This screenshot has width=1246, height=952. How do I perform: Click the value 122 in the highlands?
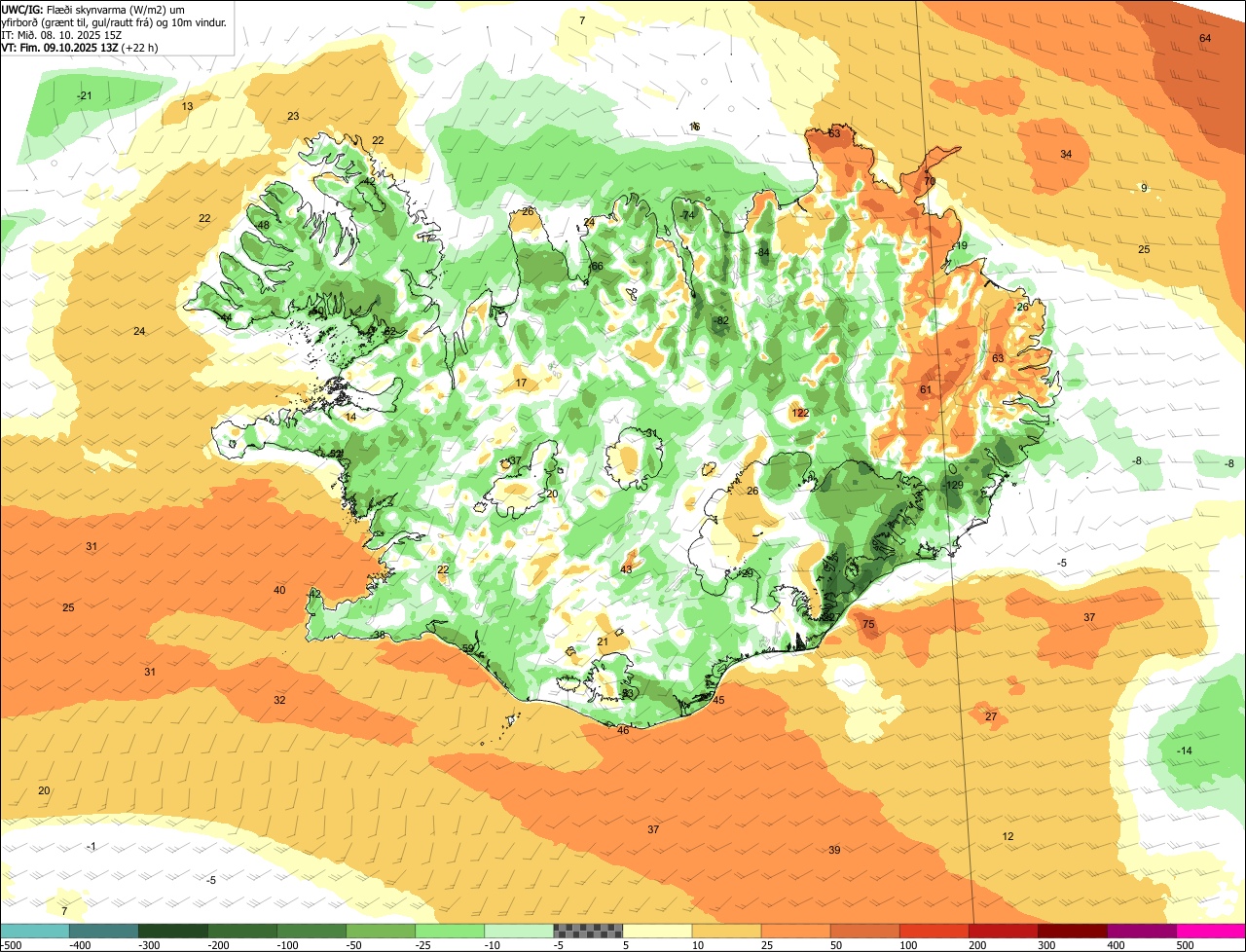point(800,413)
